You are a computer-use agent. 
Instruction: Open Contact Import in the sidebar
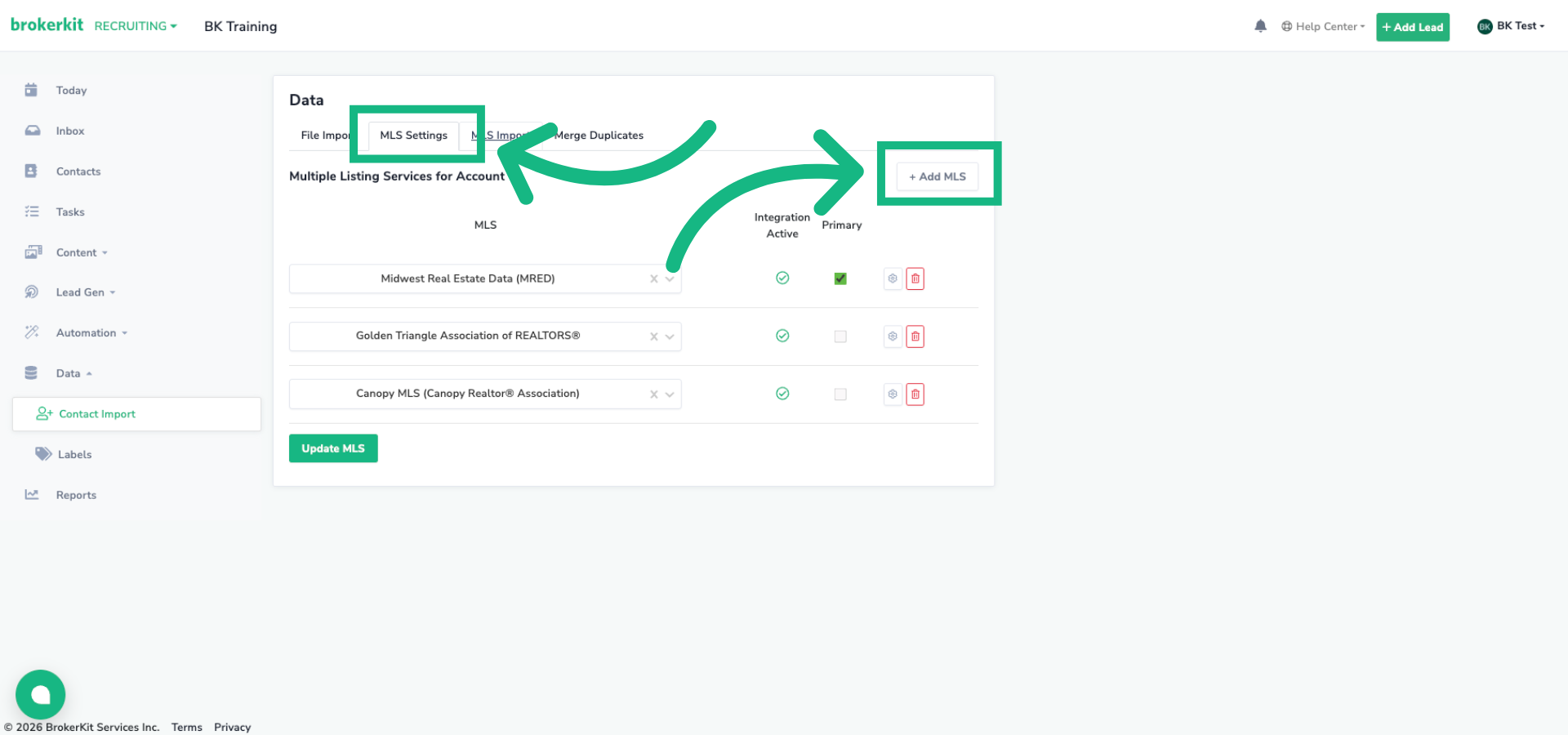click(136, 414)
